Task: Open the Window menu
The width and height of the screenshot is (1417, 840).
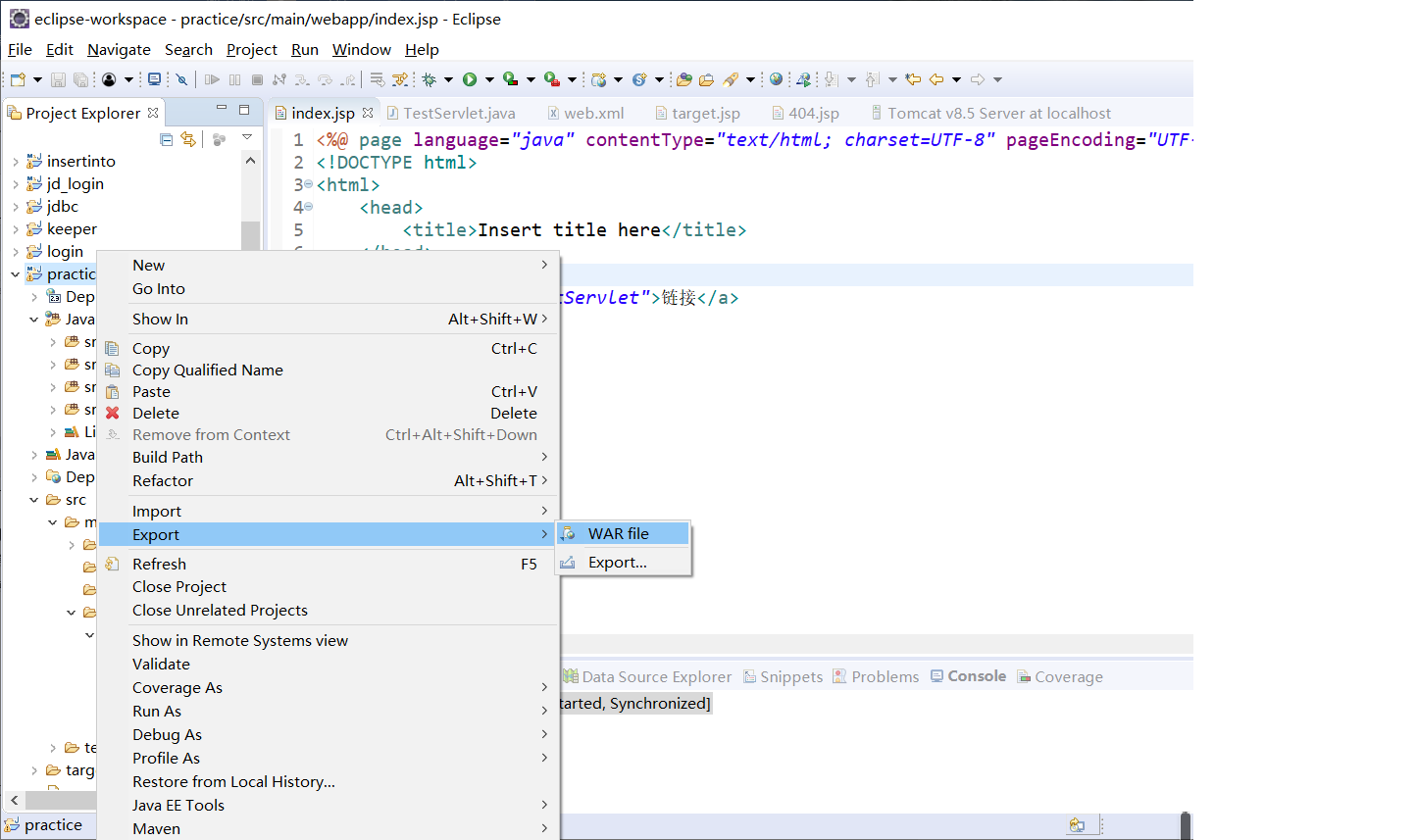Action: 361,49
